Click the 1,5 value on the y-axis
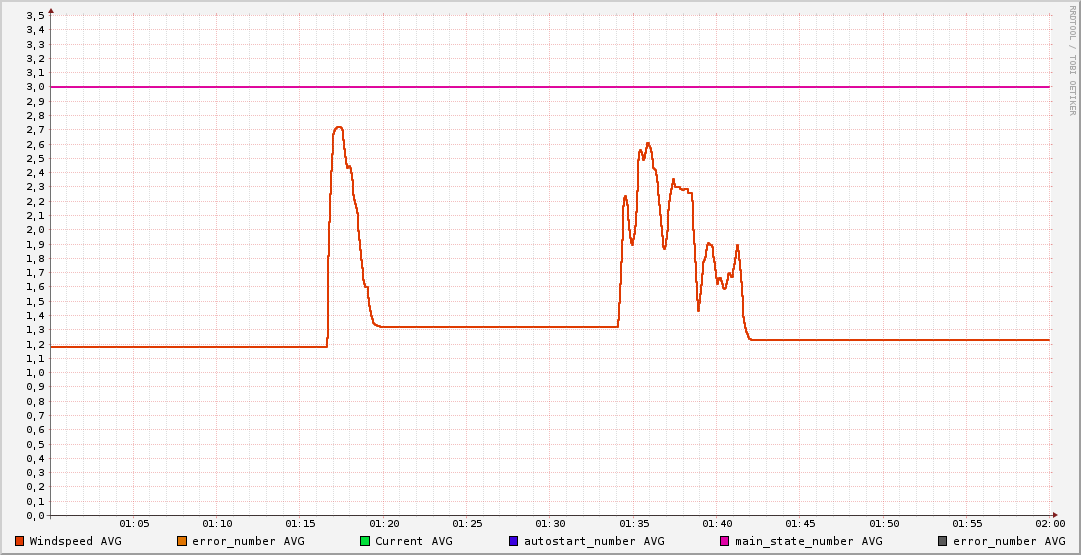This screenshot has width=1081, height=555. pyautogui.click(x=37, y=301)
